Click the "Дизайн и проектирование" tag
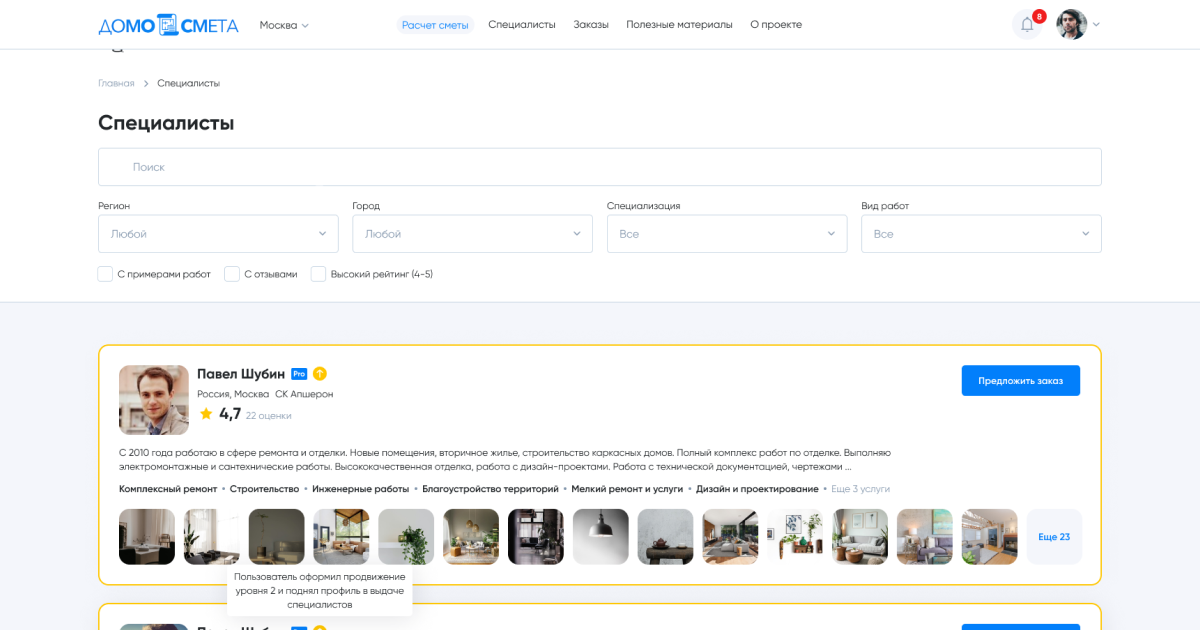 pos(757,489)
